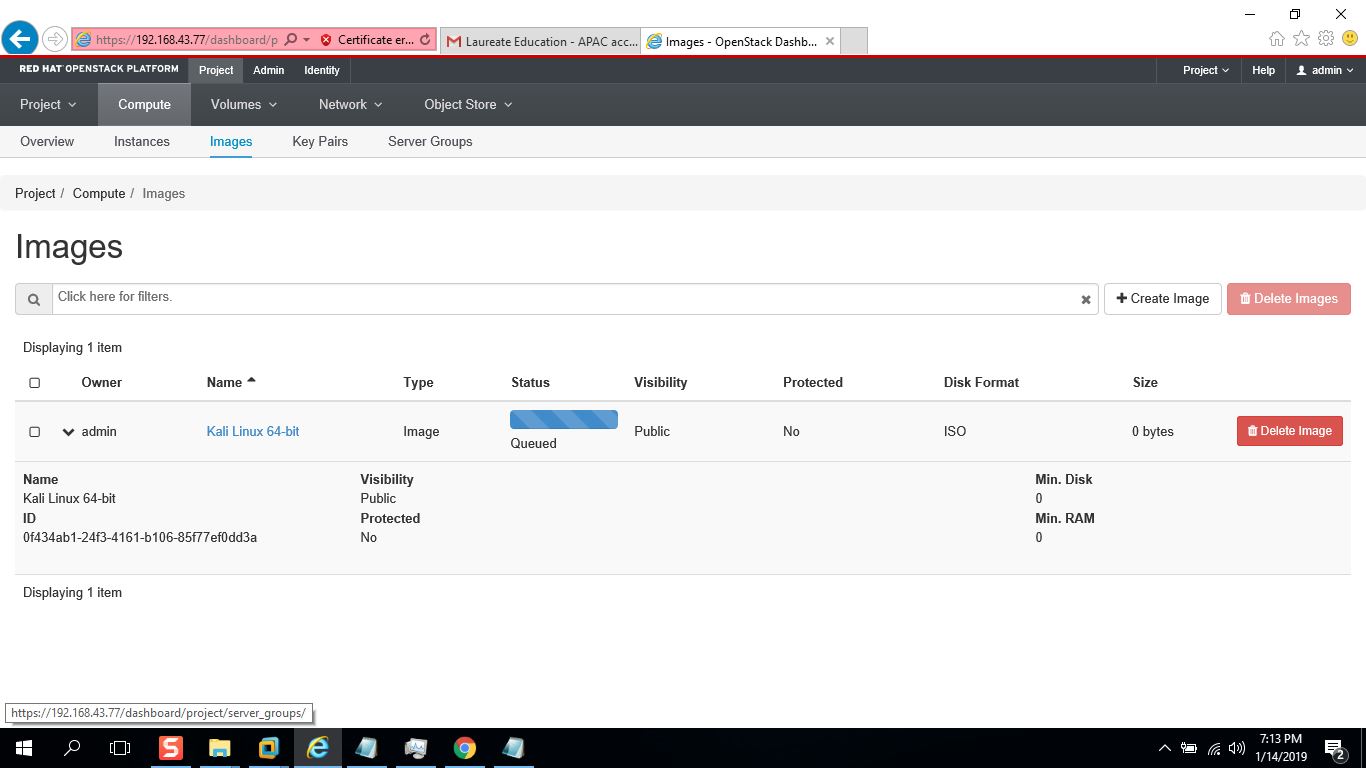Sort by the Name column header
The width and height of the screenshot is (1366, 768).
pos(231,382)
